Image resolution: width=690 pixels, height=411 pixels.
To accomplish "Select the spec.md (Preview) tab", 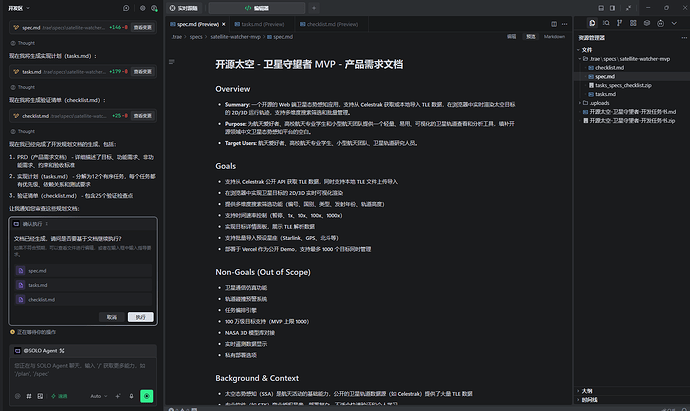I will pyautogui.click(x=197, y=24).
